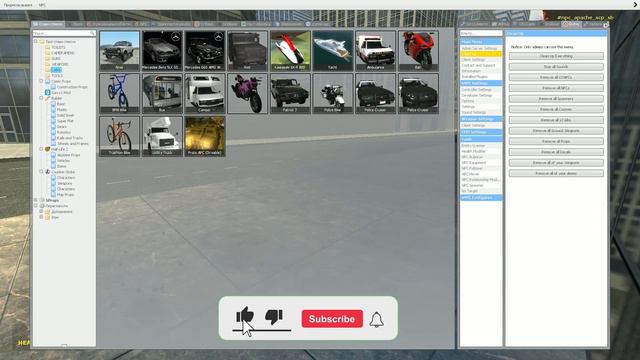
Task: Spawn the Niva off-road car icon
Action: (119, 51)
